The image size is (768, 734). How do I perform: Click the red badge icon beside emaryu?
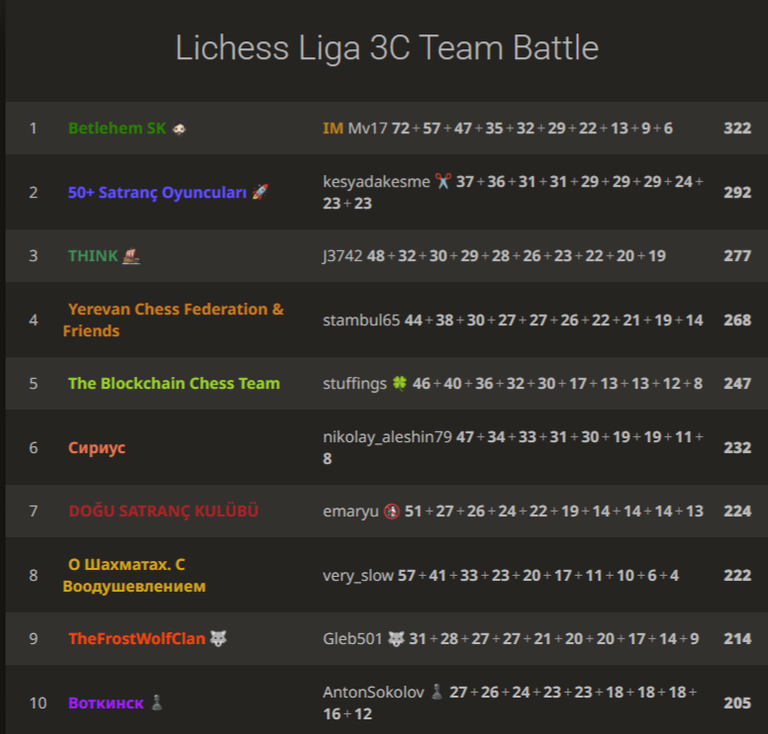tap(391, 511)
